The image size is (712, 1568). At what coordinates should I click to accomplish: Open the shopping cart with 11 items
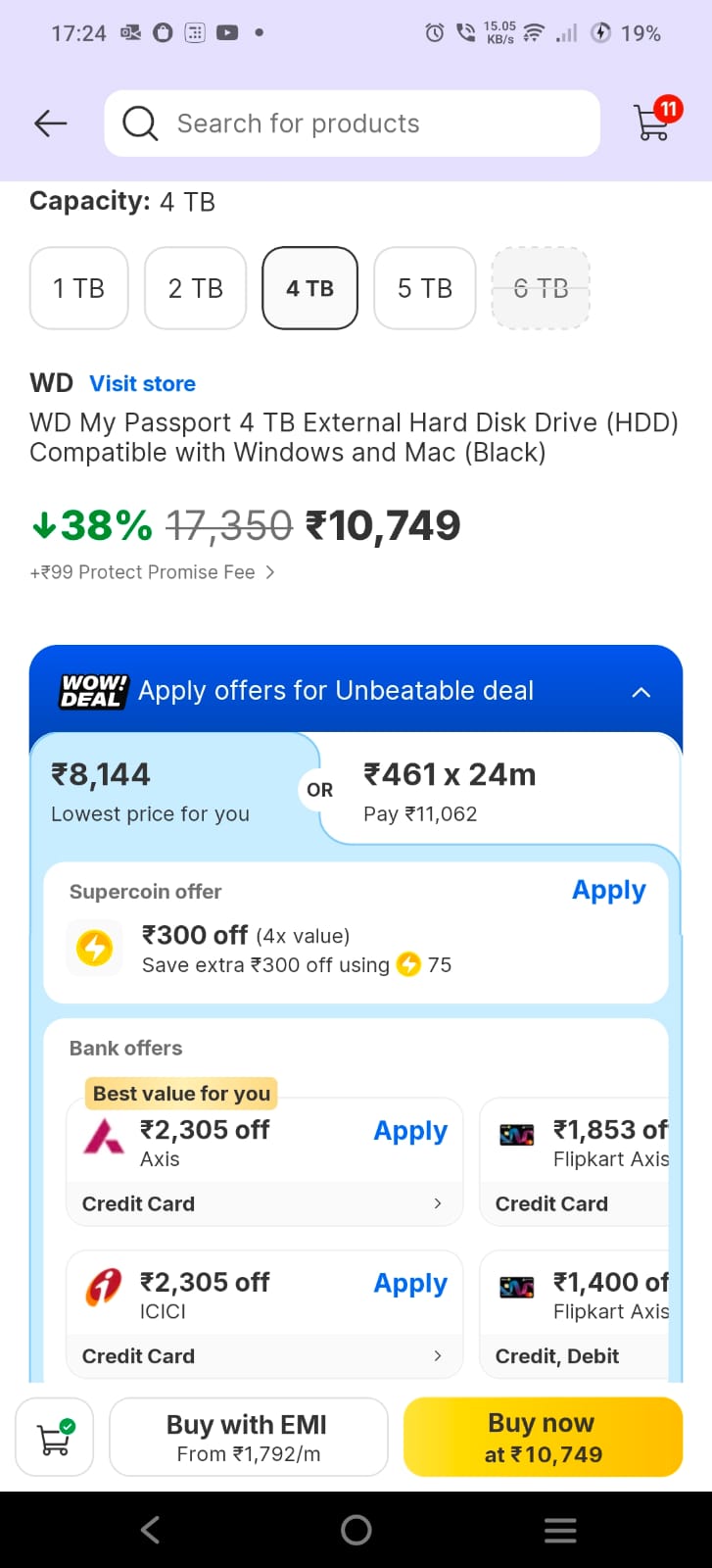[654, 122]
